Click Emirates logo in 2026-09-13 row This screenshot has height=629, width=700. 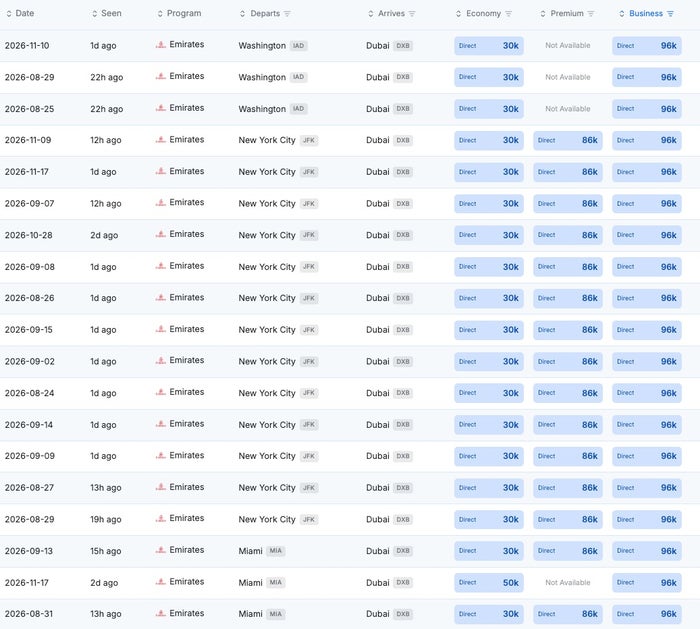coord(161,550)
